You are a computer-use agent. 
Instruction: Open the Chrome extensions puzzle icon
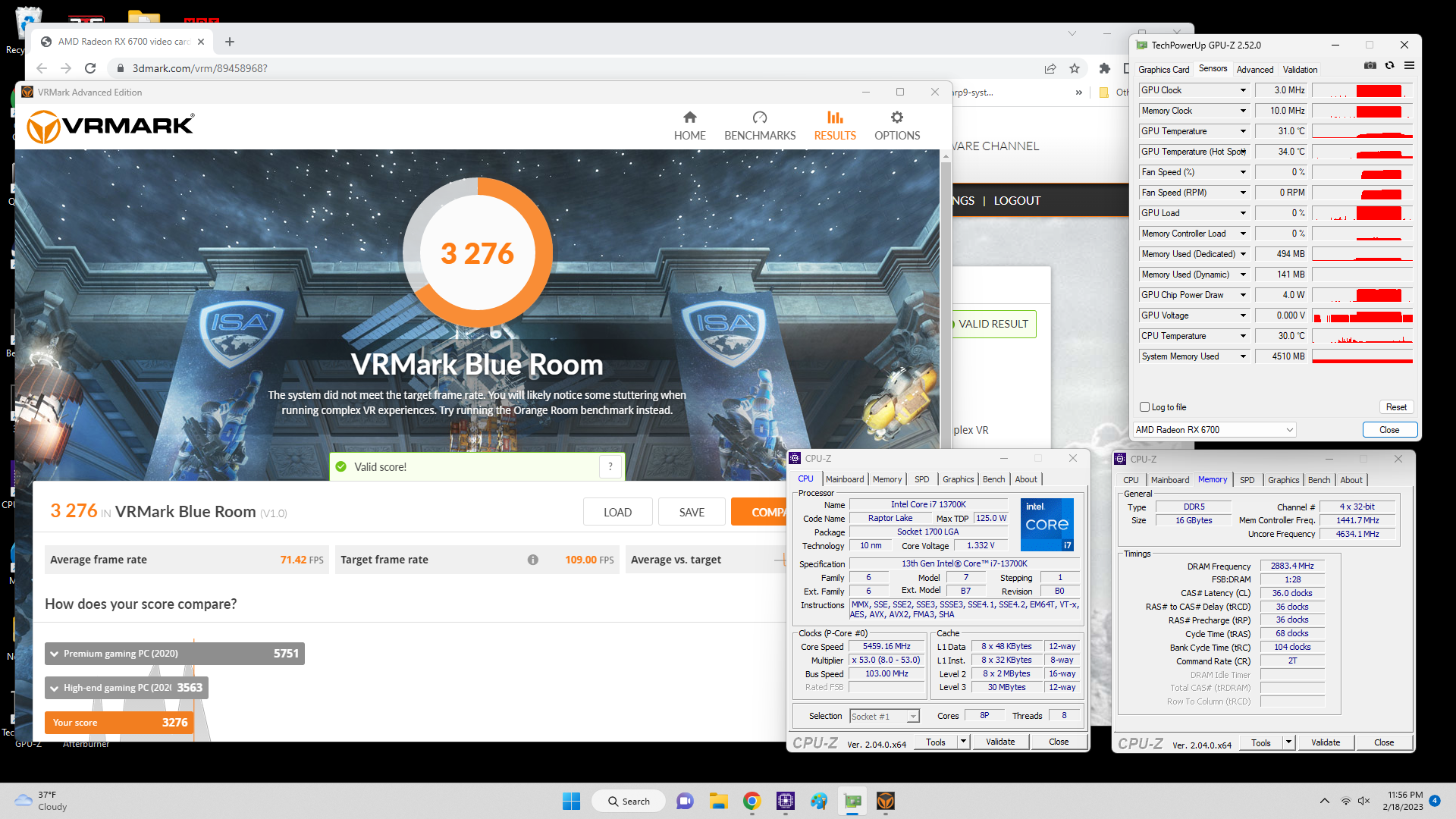click(1105, 68)
